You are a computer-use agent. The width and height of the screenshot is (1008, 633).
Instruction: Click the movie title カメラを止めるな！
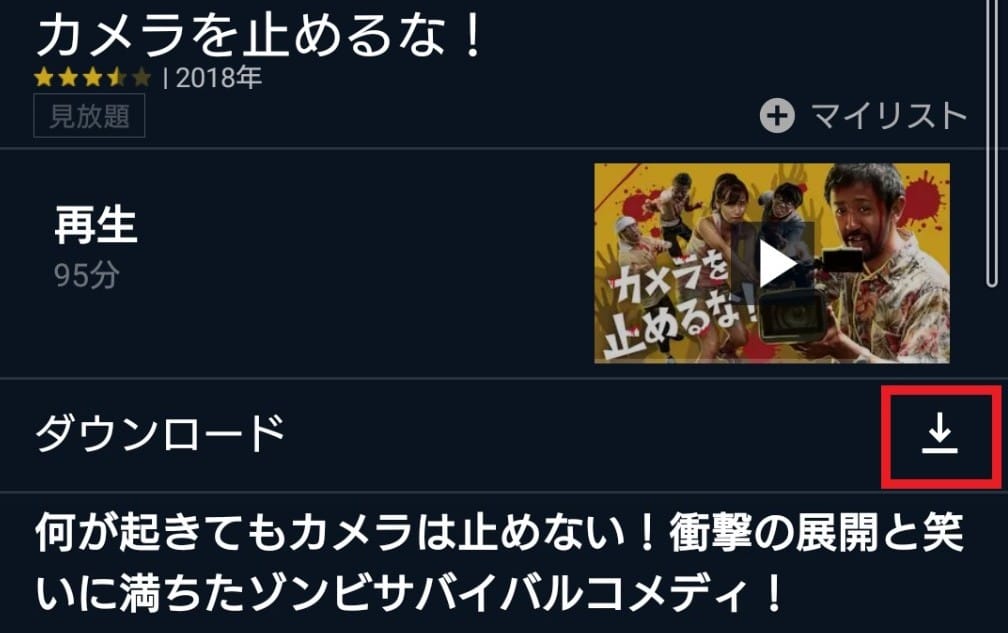260,35
